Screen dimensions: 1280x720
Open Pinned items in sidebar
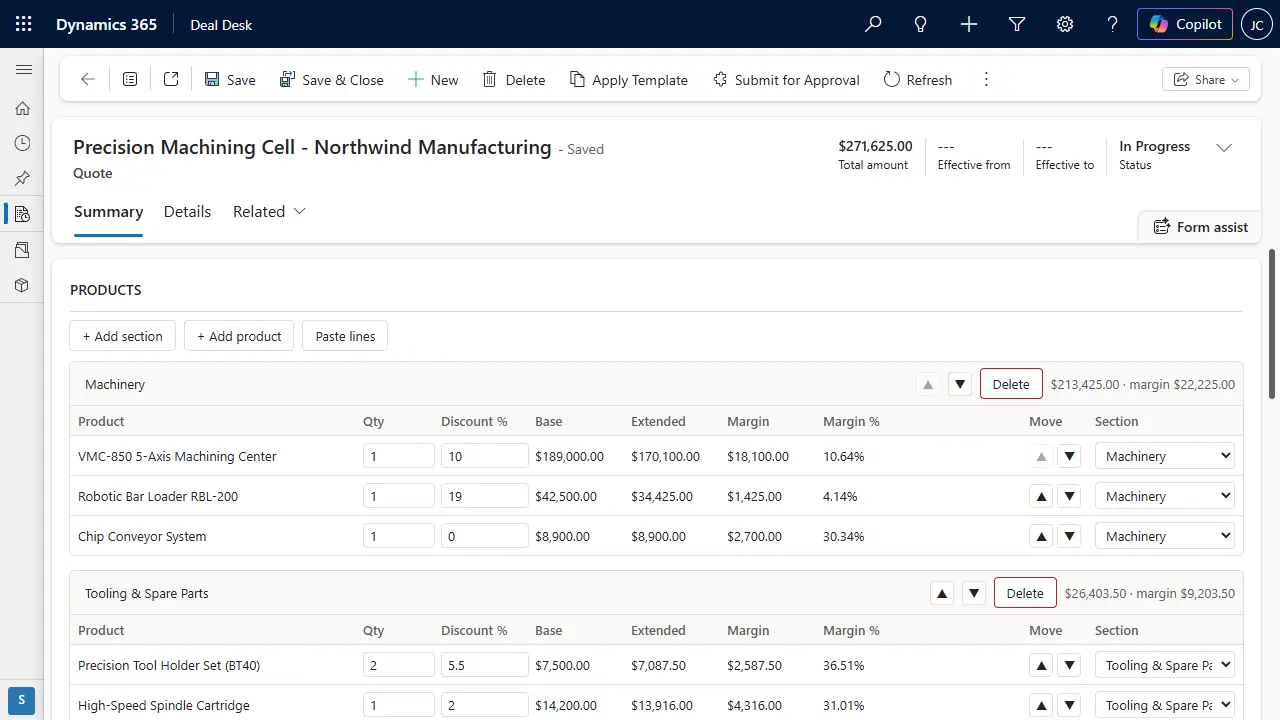click(22, 178)
